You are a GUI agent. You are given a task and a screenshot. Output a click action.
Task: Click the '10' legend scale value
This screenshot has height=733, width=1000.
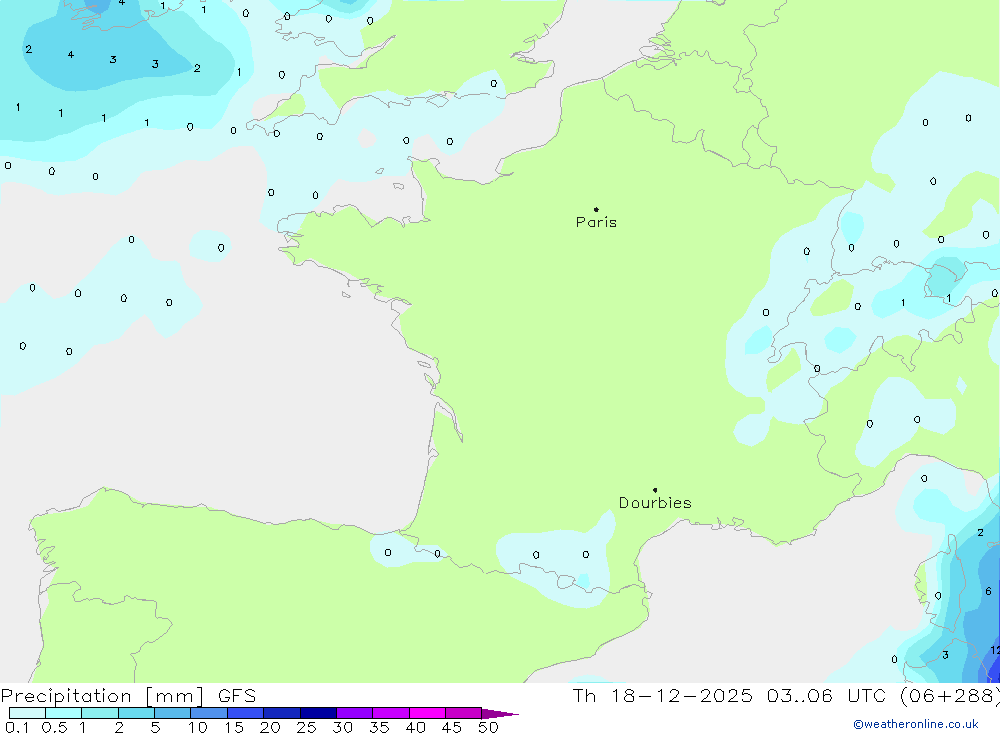coord(198,727)
